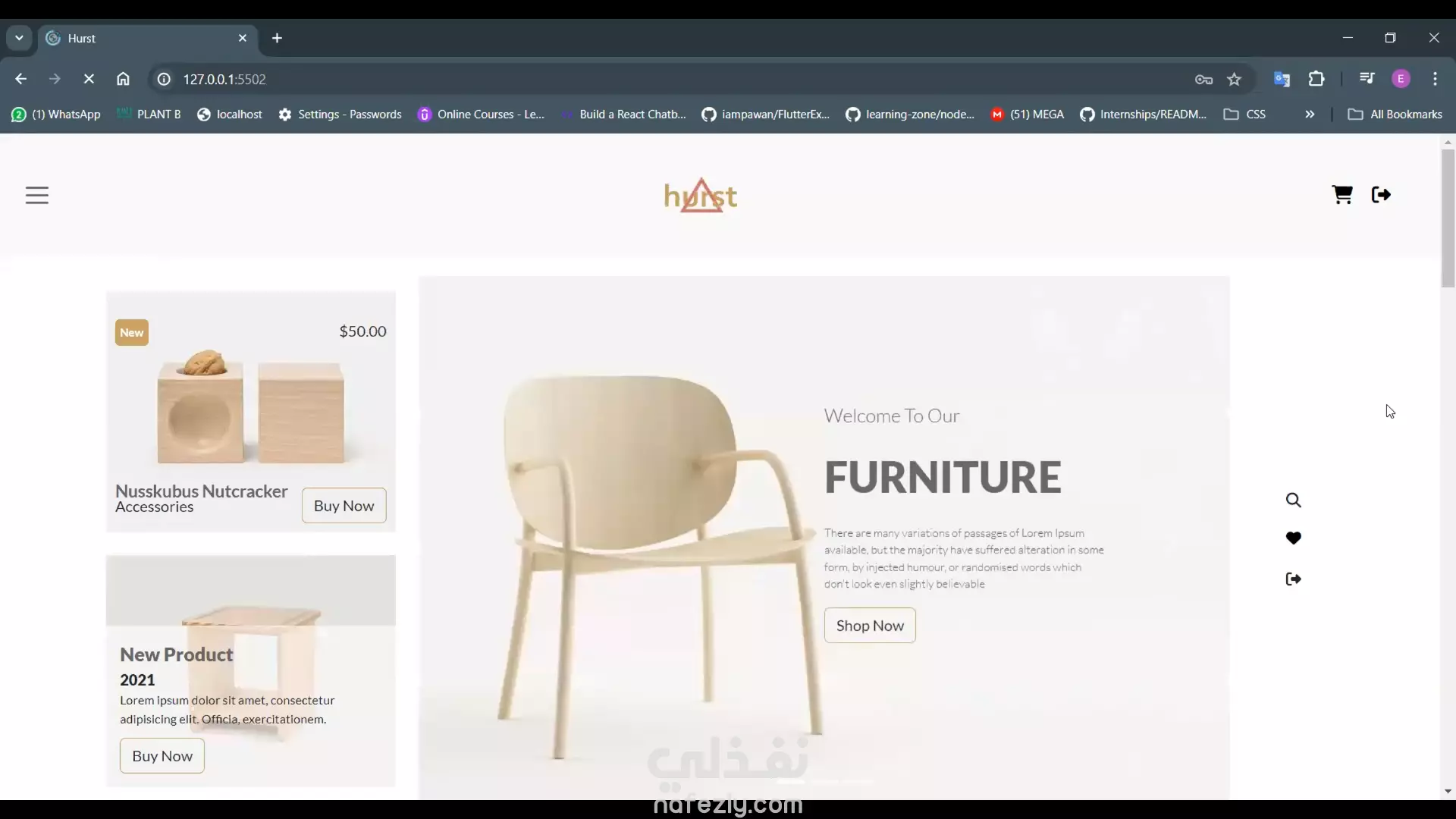Open the Online Courses bookmark
Viewport: 1456px width, 819px height.
(x=482, y=115)
